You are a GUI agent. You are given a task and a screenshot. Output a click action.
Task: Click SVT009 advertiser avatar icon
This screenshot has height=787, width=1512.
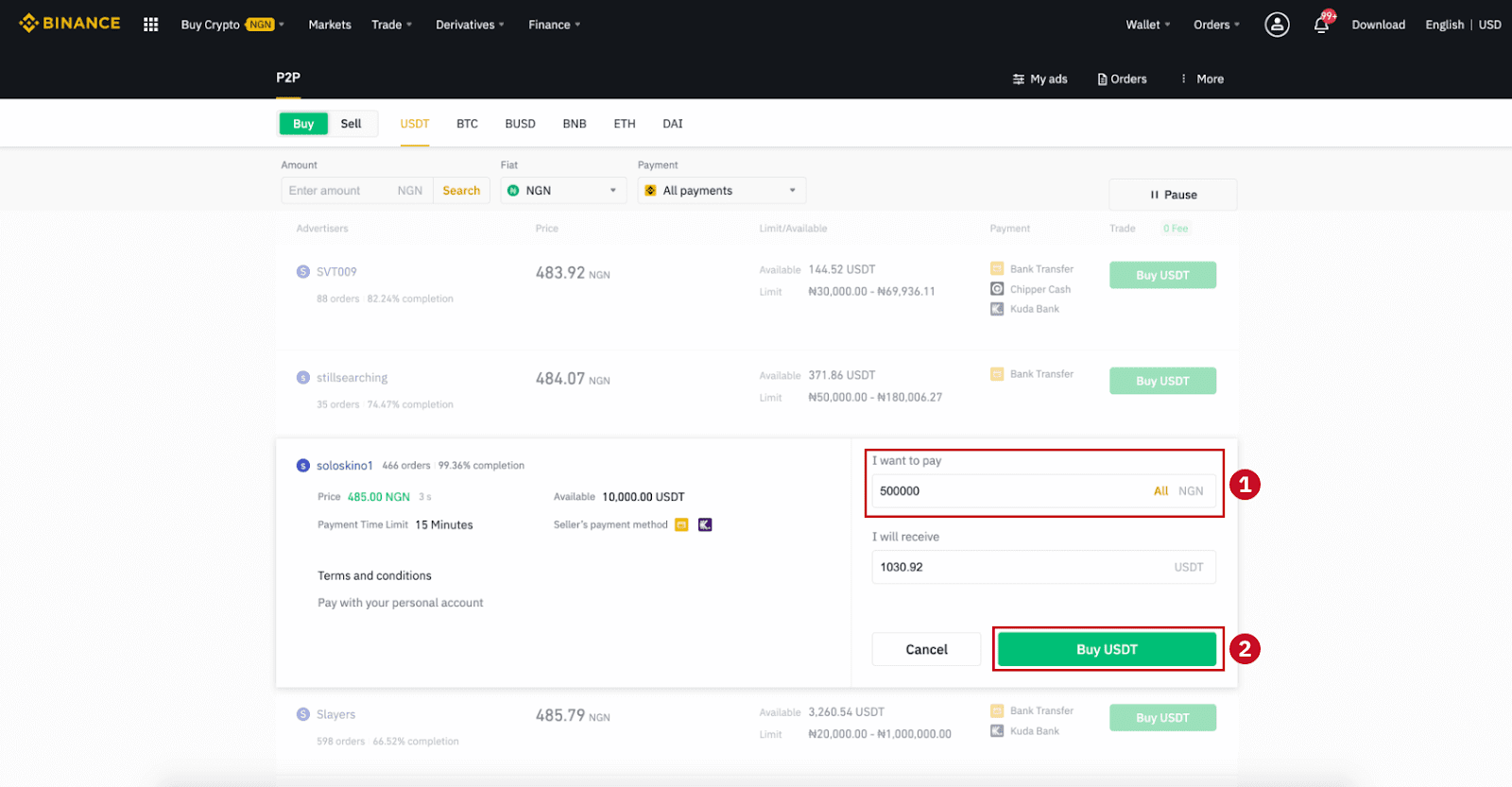coord(303,272)
